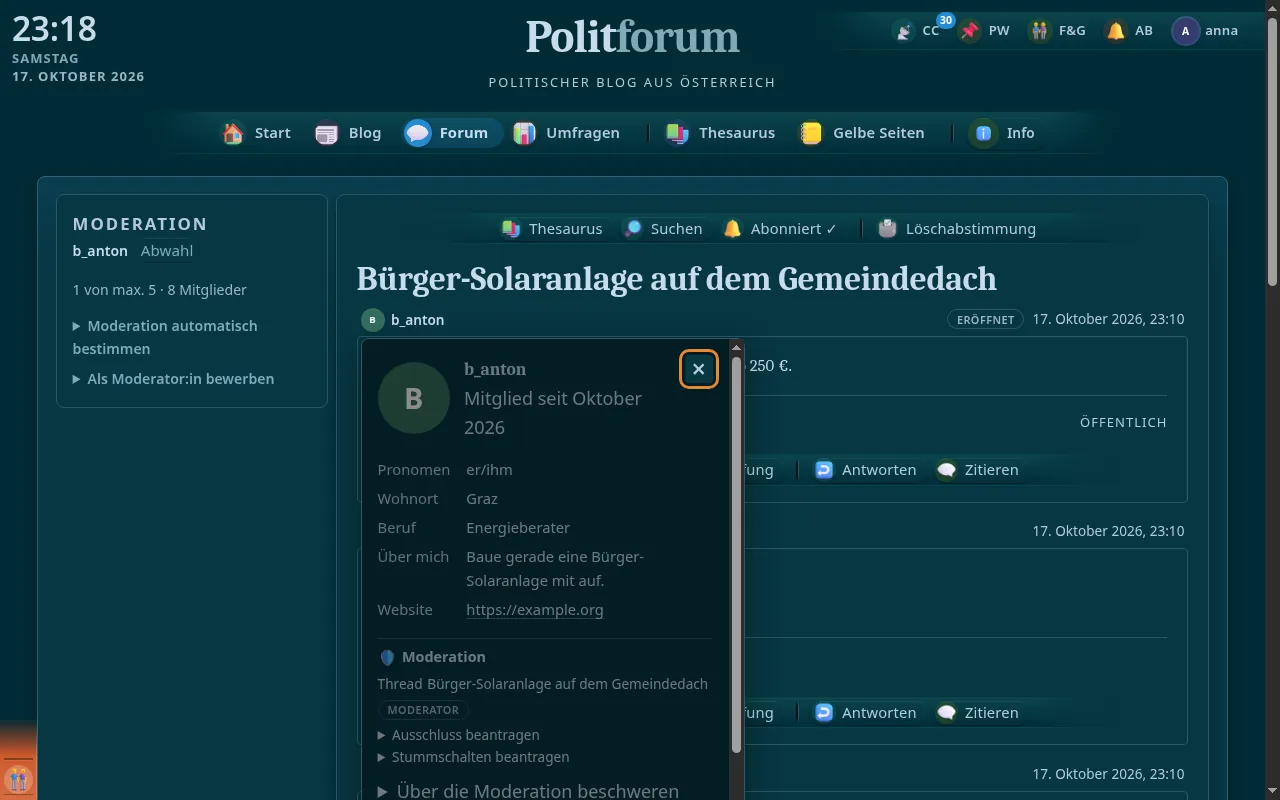Click the small b_anton avatar in the post header

pos(372,320)
